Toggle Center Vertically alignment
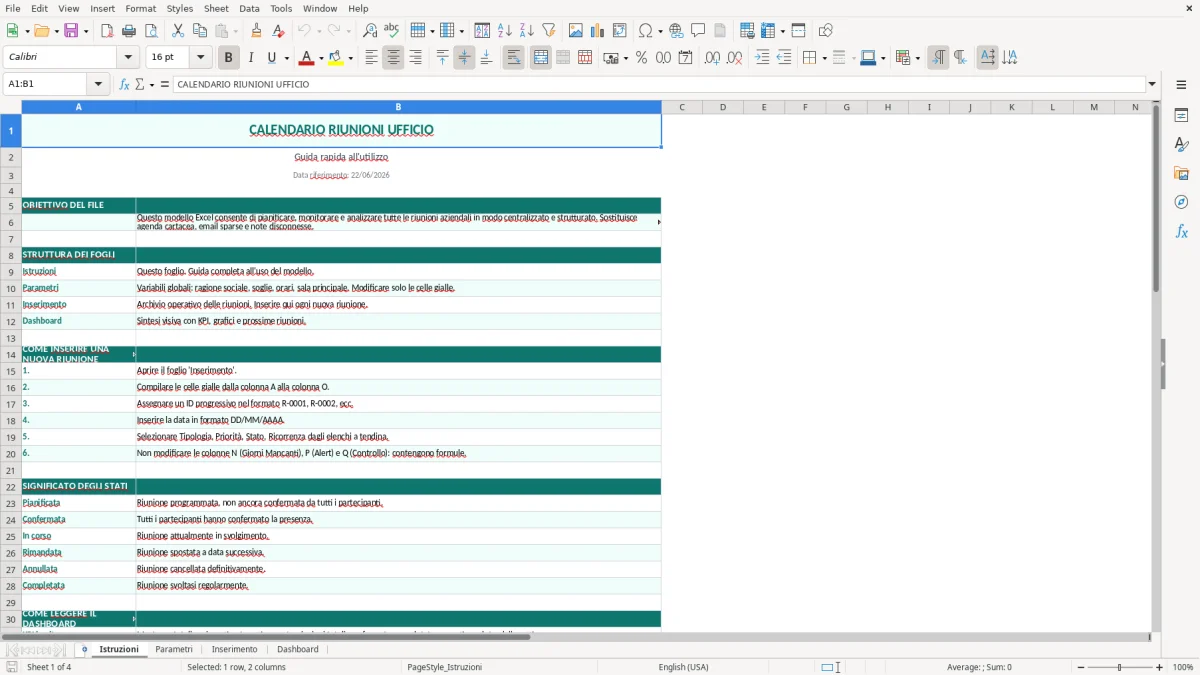 (x=464, y=58)
